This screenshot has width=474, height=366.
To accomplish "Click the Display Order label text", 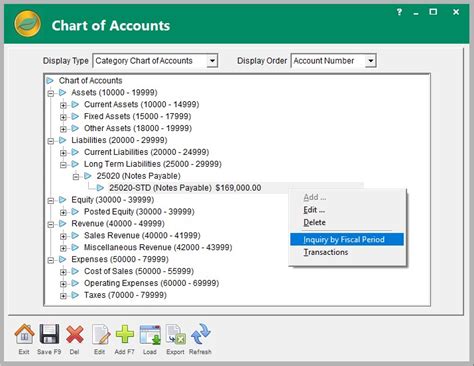I will click(x=262, y=61).
